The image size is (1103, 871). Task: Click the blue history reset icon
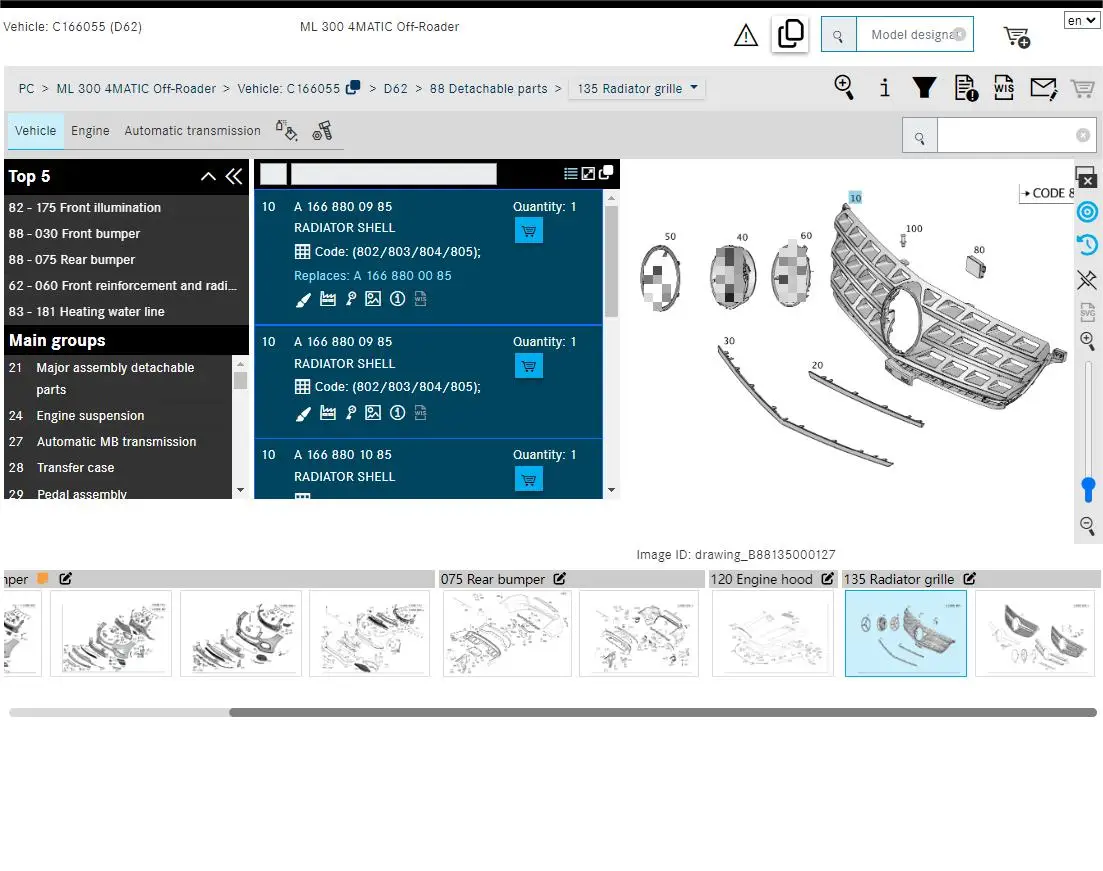tap(1088, 245)
